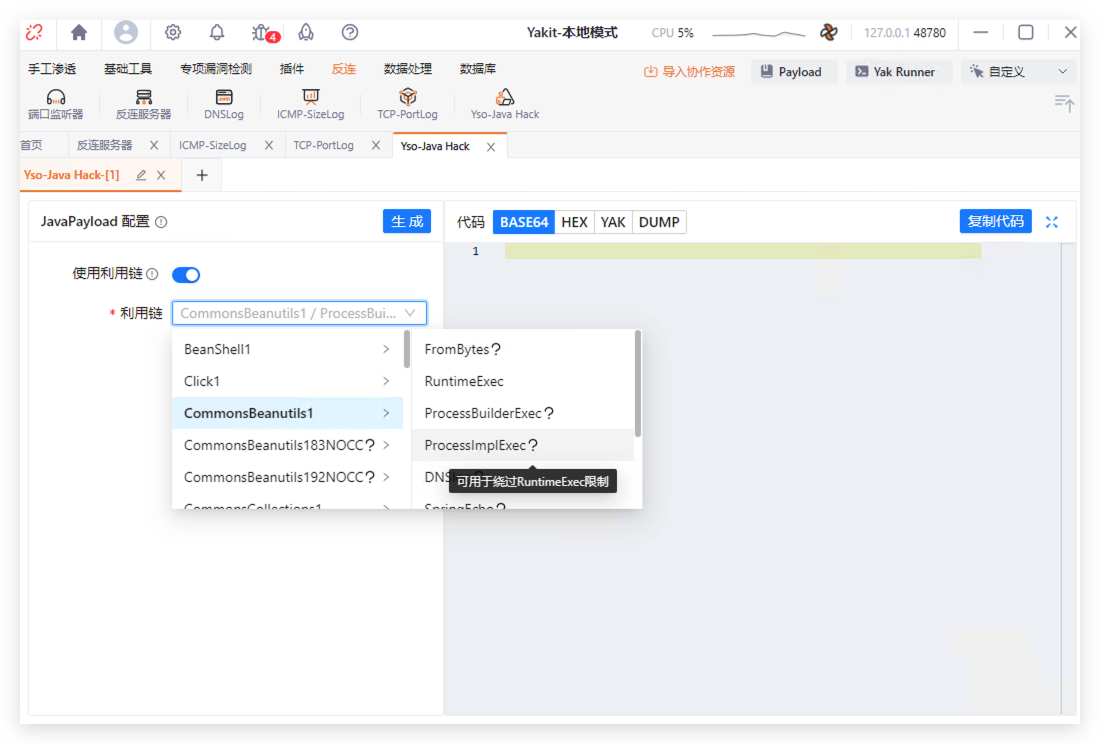Collapse the toolbar with the fold icon
The width and height of the screenshot is (1100, 744).
pos(1064,104)
